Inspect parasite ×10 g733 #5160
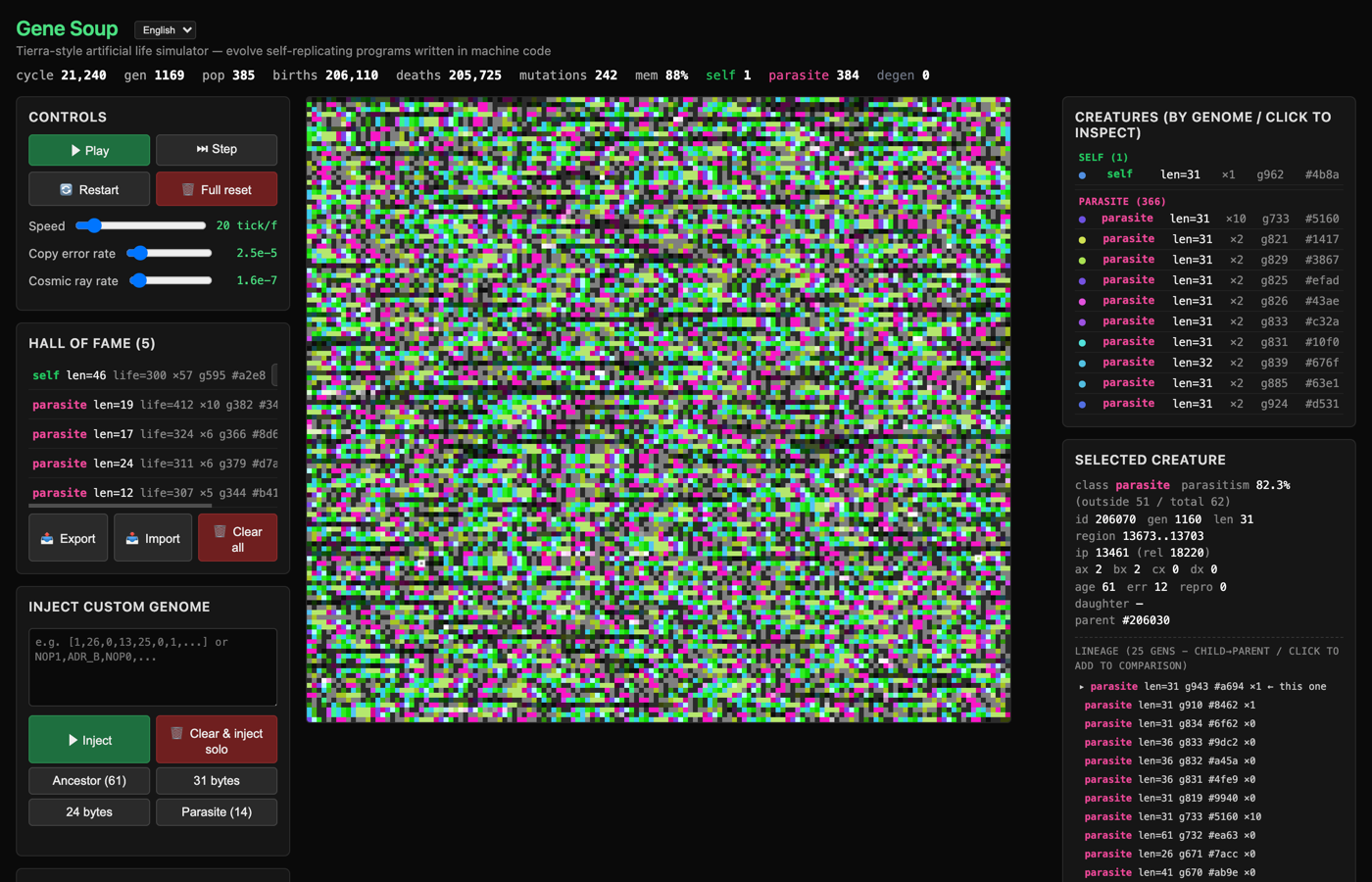This screenshot has width=1372, height=882. tap(1208, 219)
